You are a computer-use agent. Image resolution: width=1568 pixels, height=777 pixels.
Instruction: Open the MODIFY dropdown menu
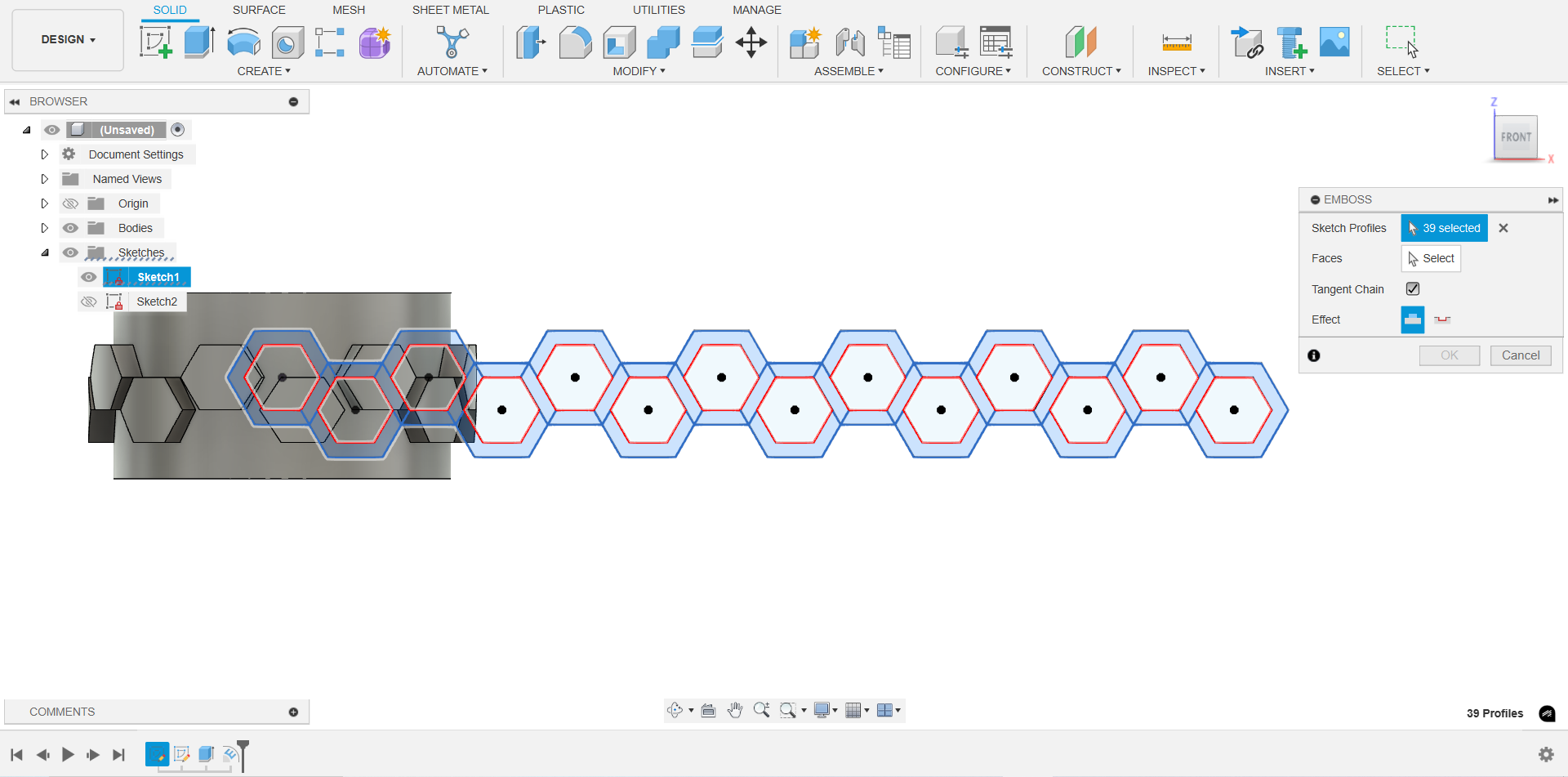pyautogui.click(x=639, y=71)
